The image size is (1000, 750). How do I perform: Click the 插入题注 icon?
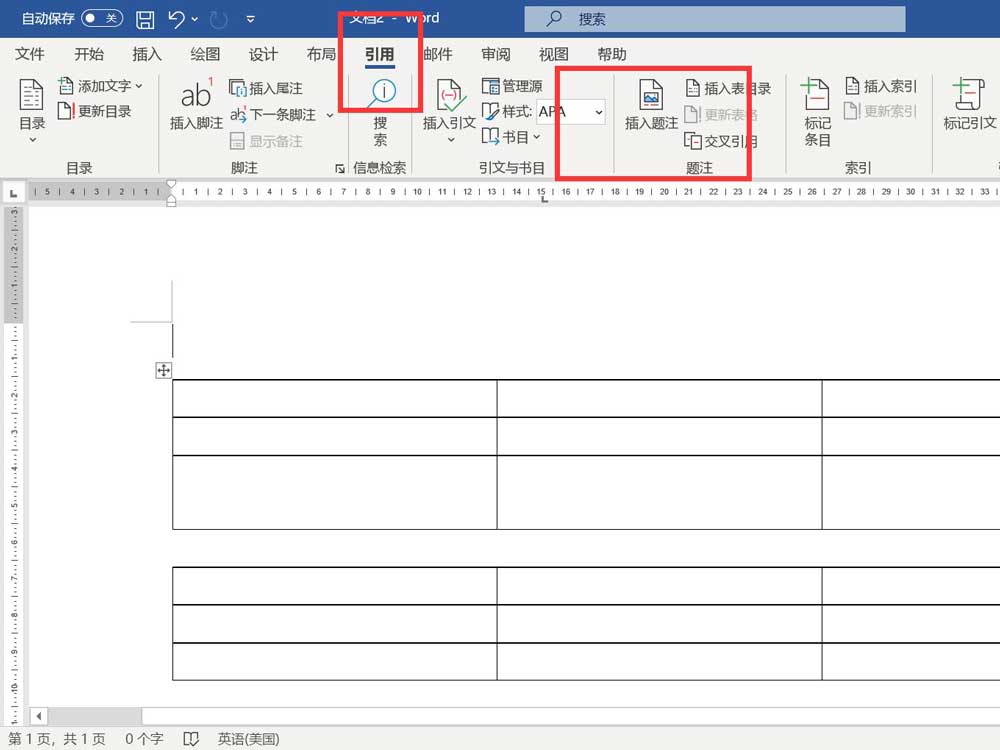(651, 105)
